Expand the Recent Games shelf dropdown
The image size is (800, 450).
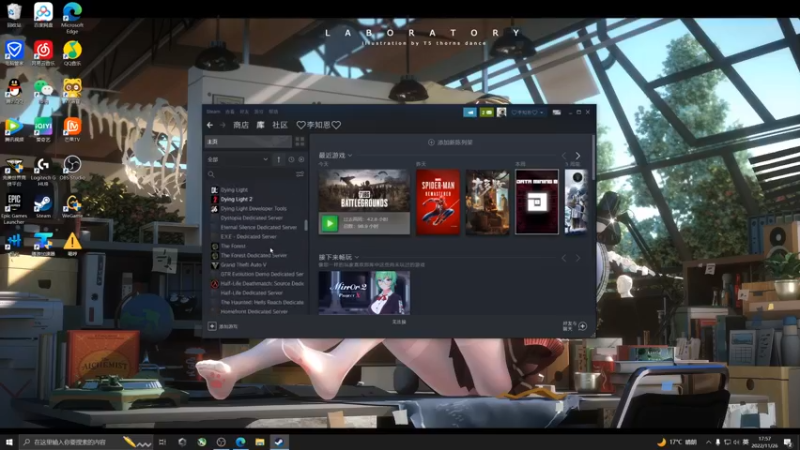pos(350,155)
